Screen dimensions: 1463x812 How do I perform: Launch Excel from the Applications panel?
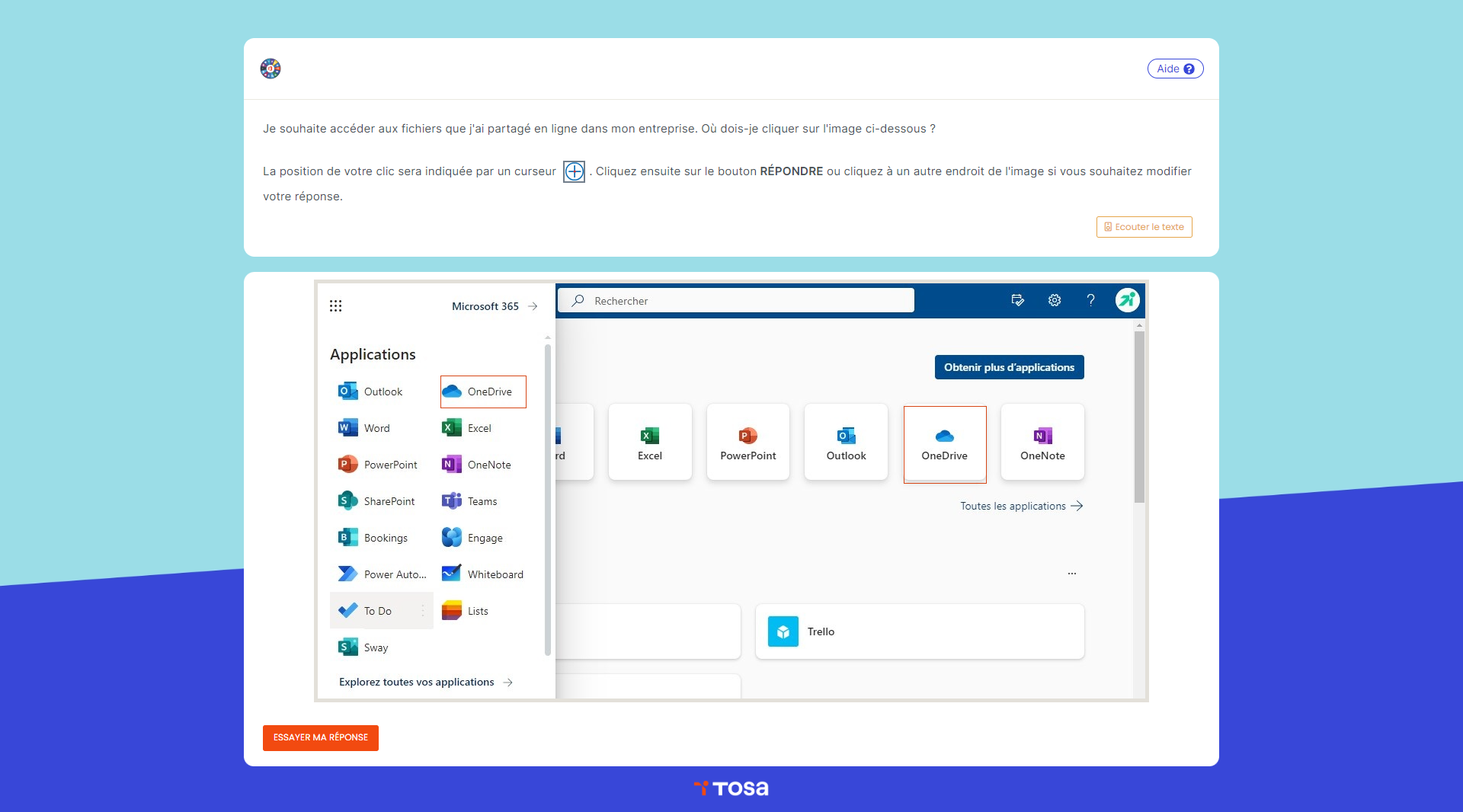tap(467, 428)
